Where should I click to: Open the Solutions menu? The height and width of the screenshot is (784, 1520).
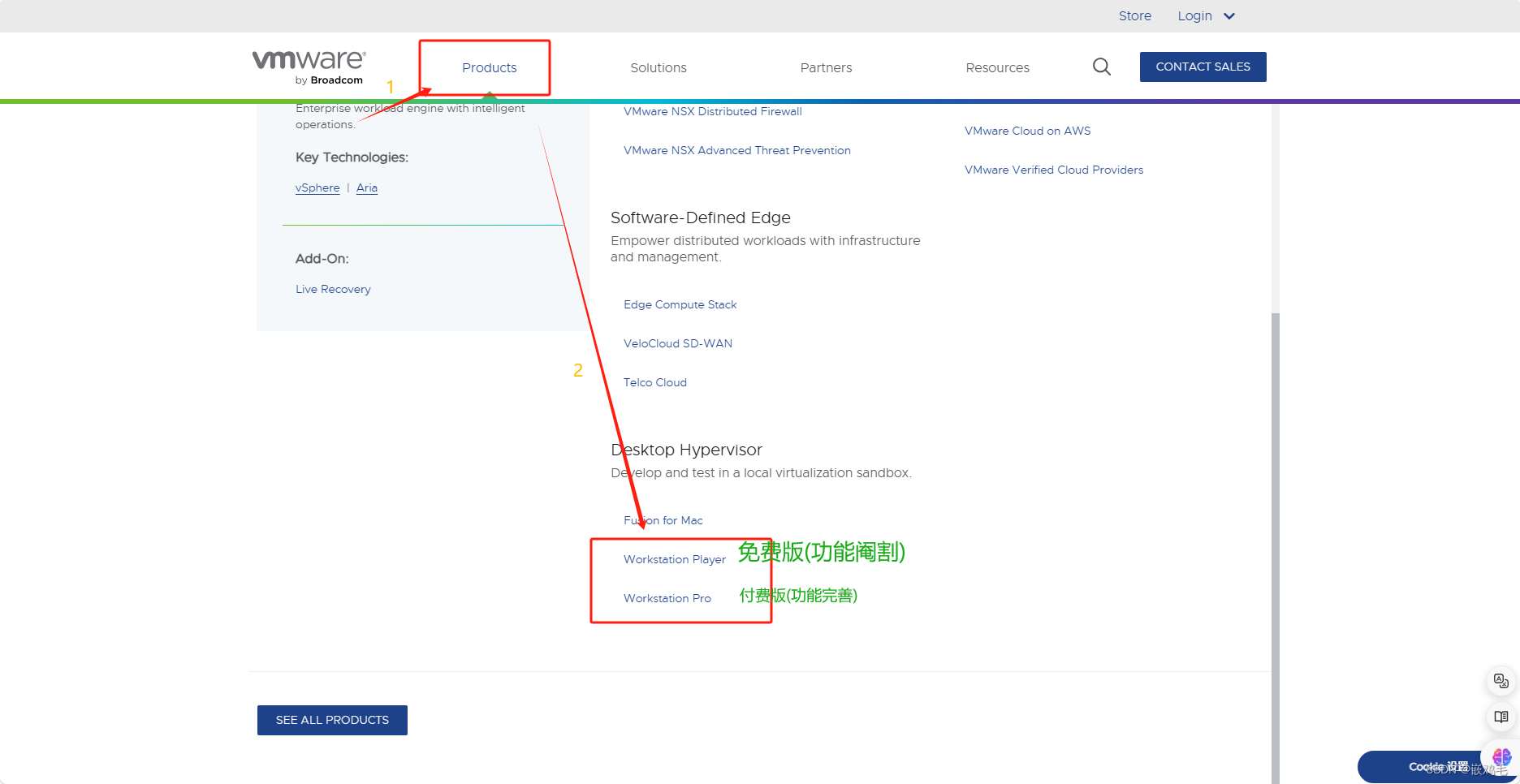coord(659,67)
